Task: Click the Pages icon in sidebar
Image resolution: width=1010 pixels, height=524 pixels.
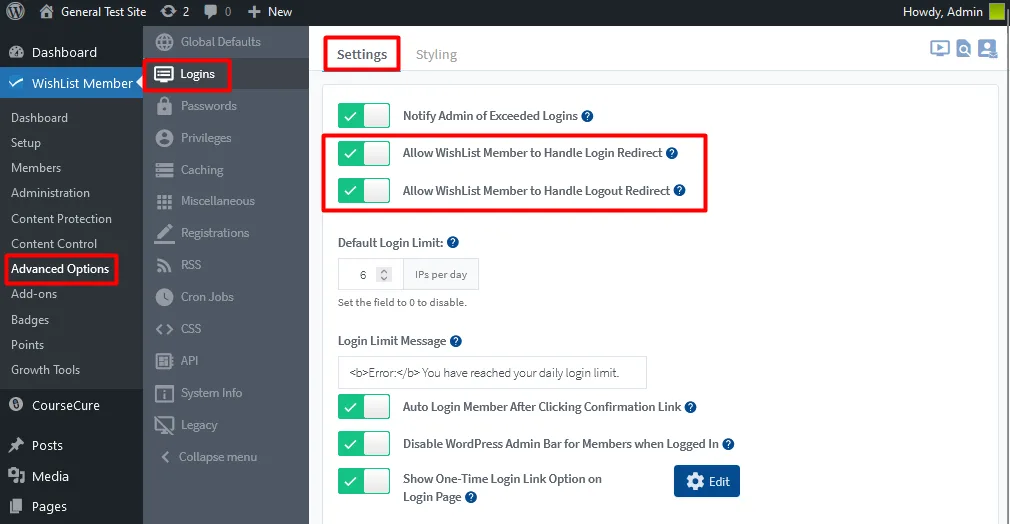Action: click(x=16, y=506)
